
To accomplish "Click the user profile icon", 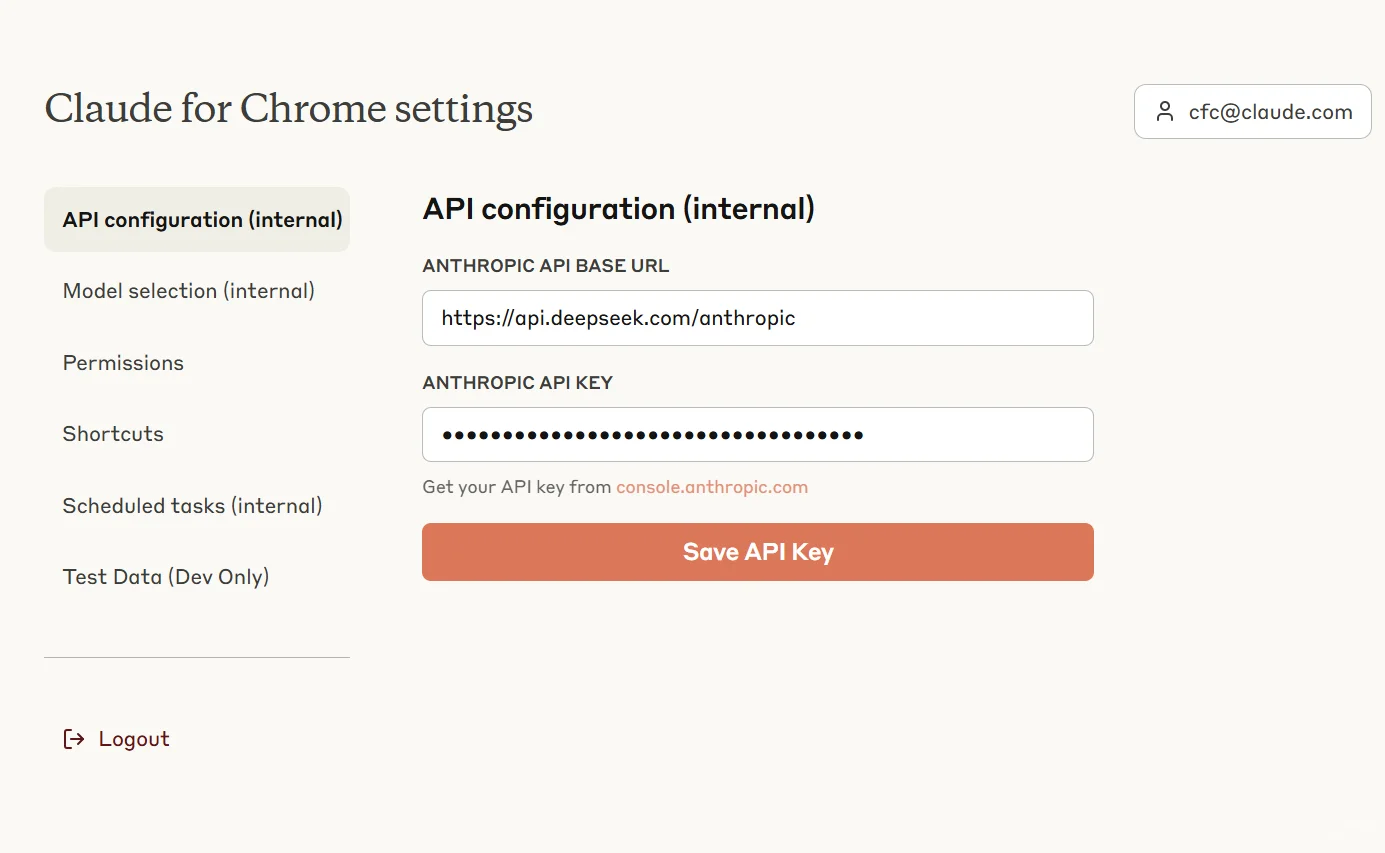I will click(1164, 111).
